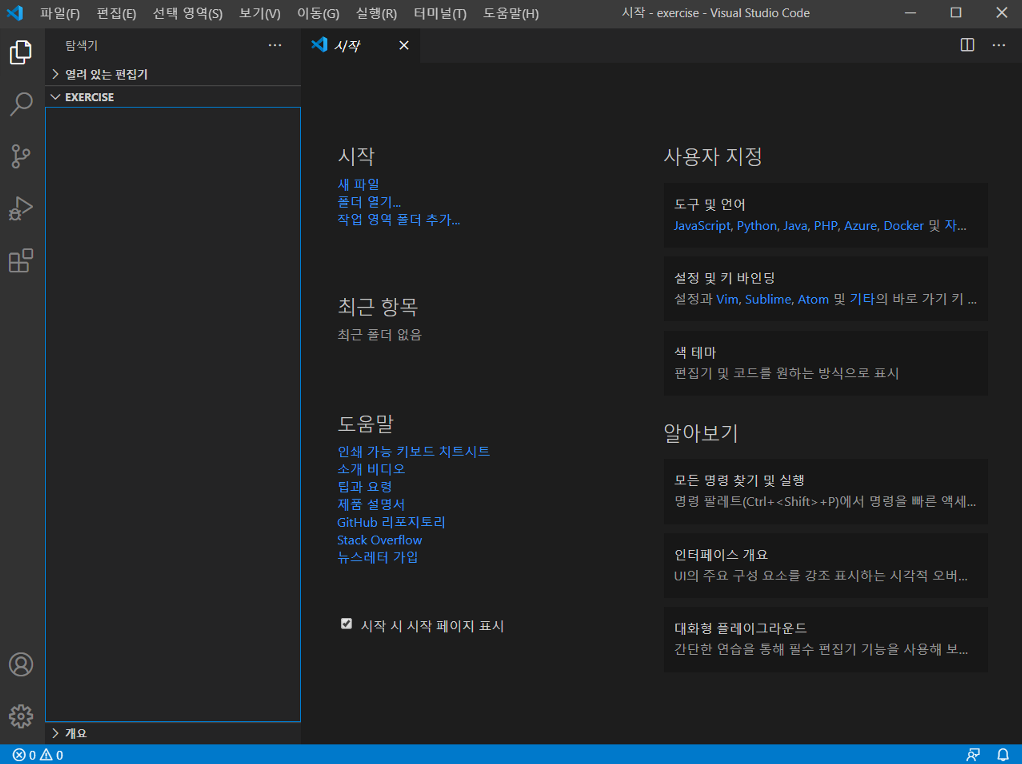The image size is (1022, 764).
Task: Expand the 개요 section
Action: pos(173,733)
